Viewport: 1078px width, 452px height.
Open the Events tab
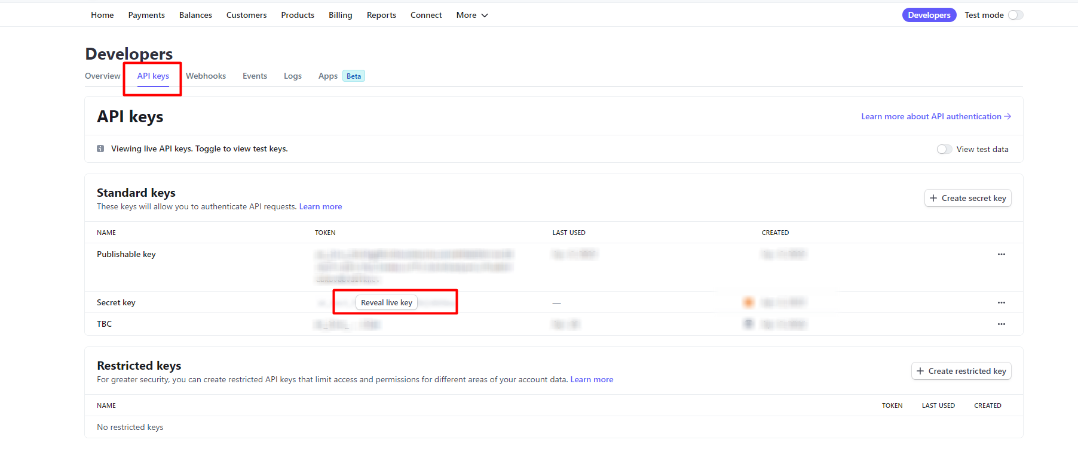[254, 76]
